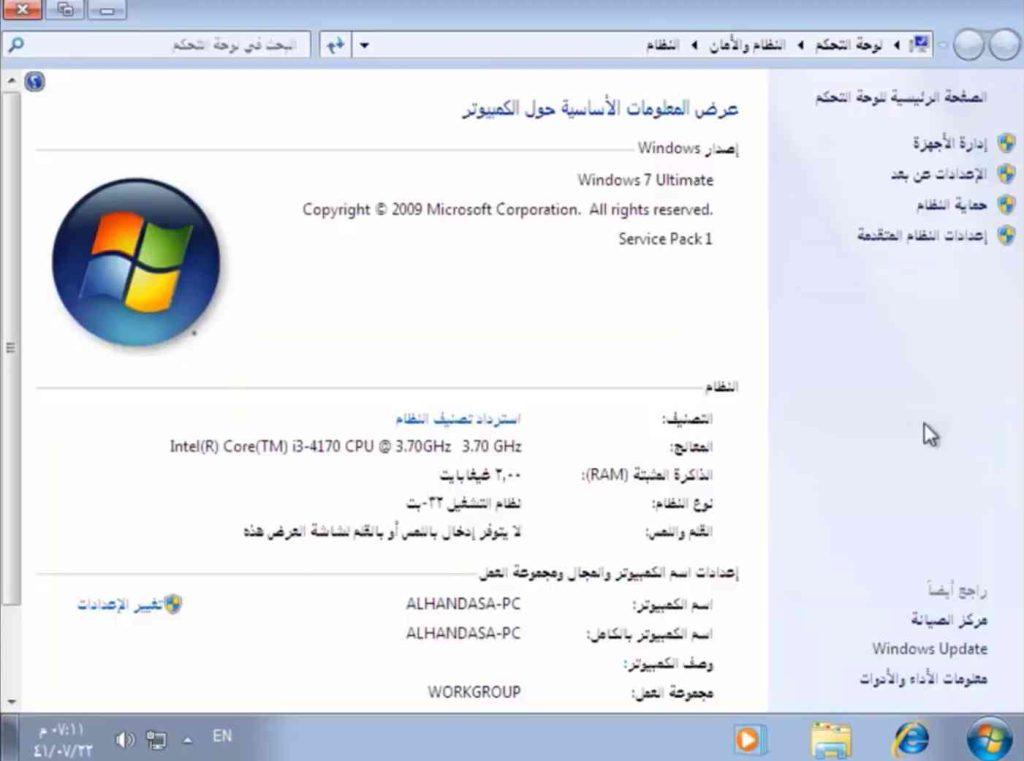Open الإعدادات عن بعد link

point(938,174)
